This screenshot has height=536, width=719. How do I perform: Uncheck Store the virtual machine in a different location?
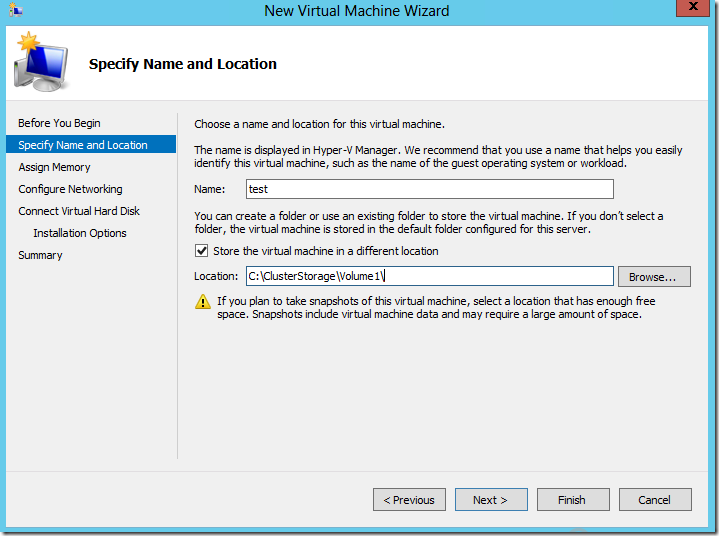(201, 251)
